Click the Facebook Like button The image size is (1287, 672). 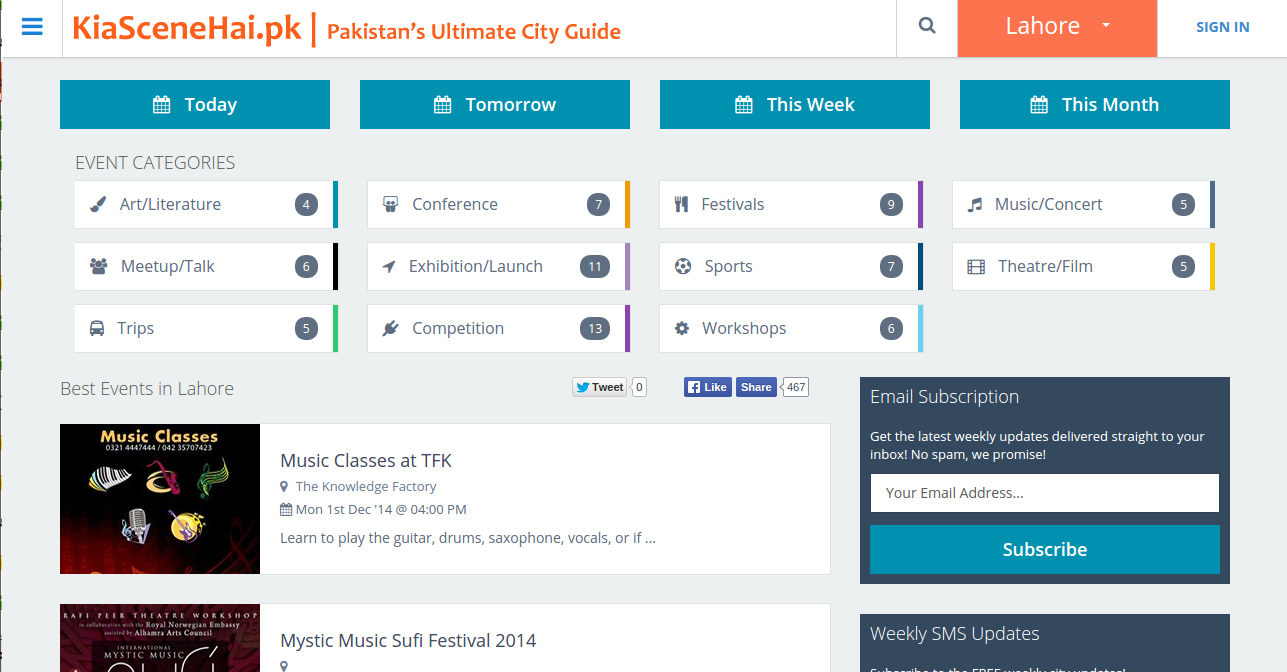pyautogui.click(x=708, y=387)
